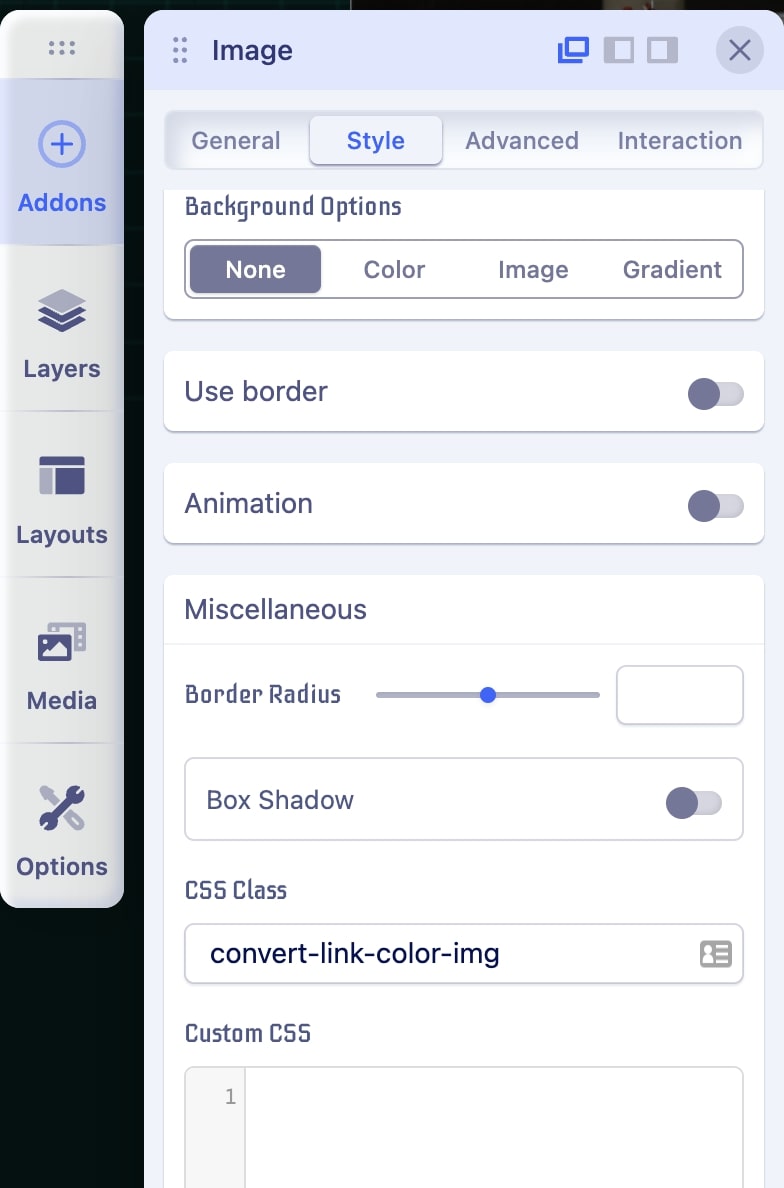Turn on the Animation toggle
784x1188 pixels.
pyautogui.click(x=715, y=506)
